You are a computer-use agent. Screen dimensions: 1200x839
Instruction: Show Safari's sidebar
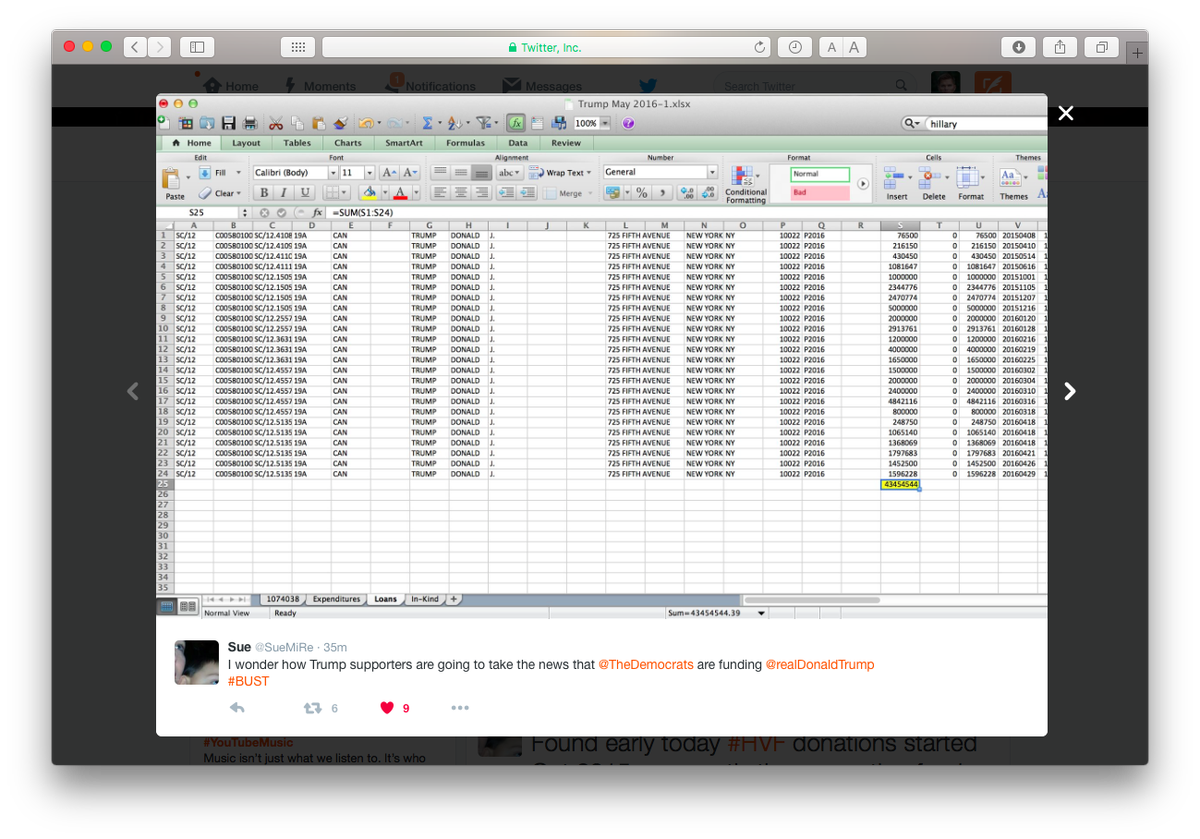[197, 47]
